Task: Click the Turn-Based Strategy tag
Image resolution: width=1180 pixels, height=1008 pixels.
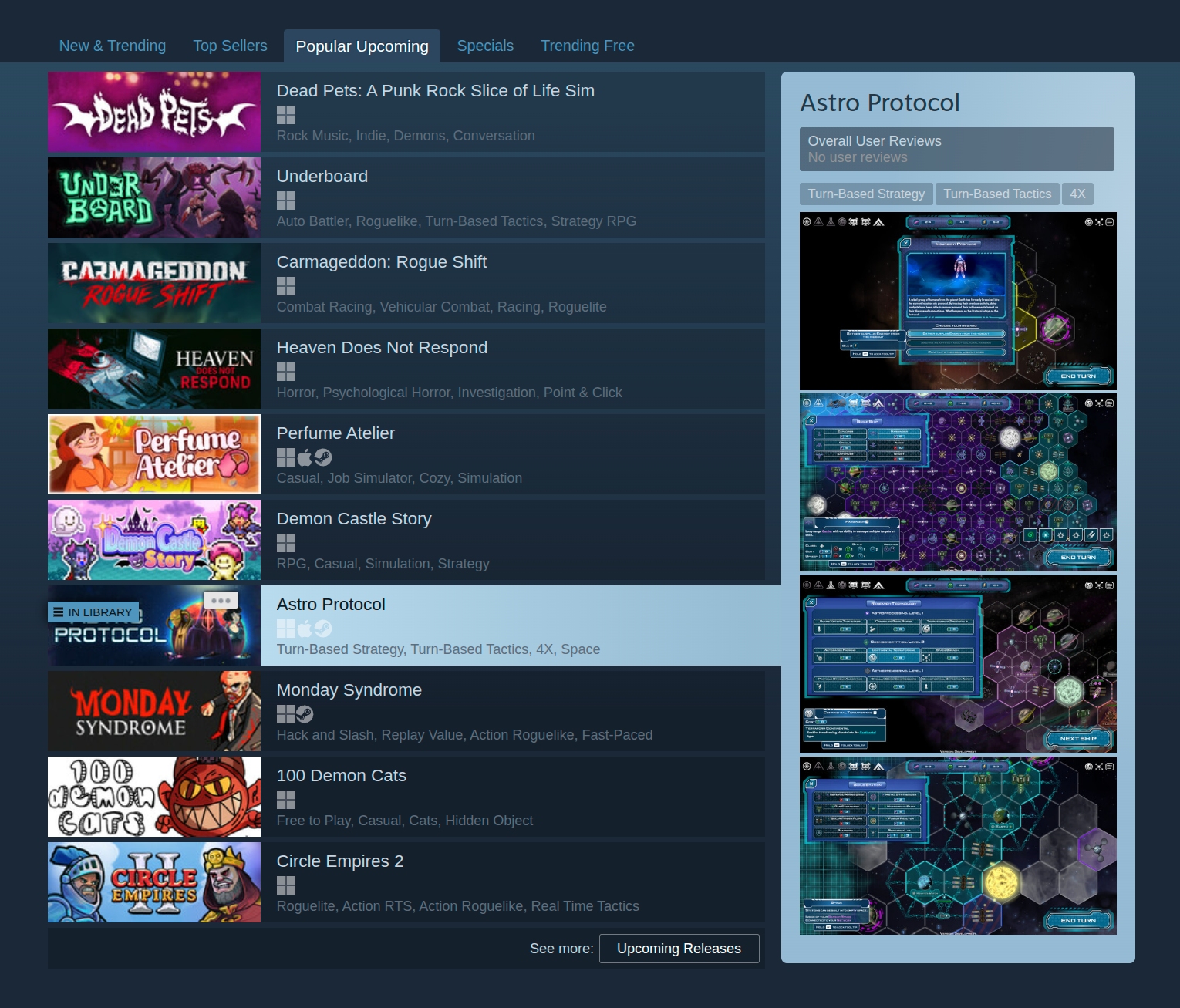Action: click(866, 194)
